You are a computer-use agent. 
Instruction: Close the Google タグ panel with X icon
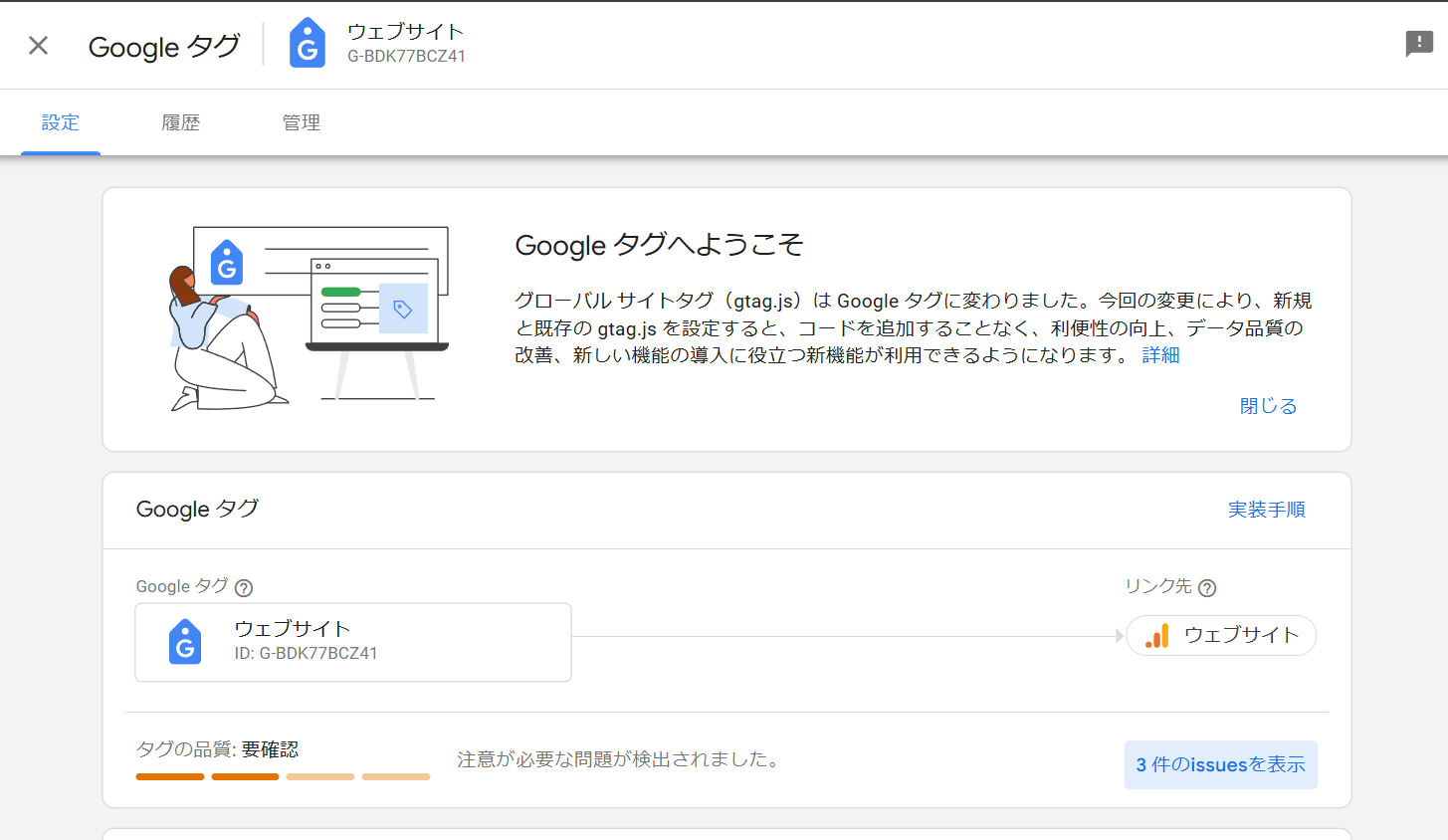coord(38,45)
